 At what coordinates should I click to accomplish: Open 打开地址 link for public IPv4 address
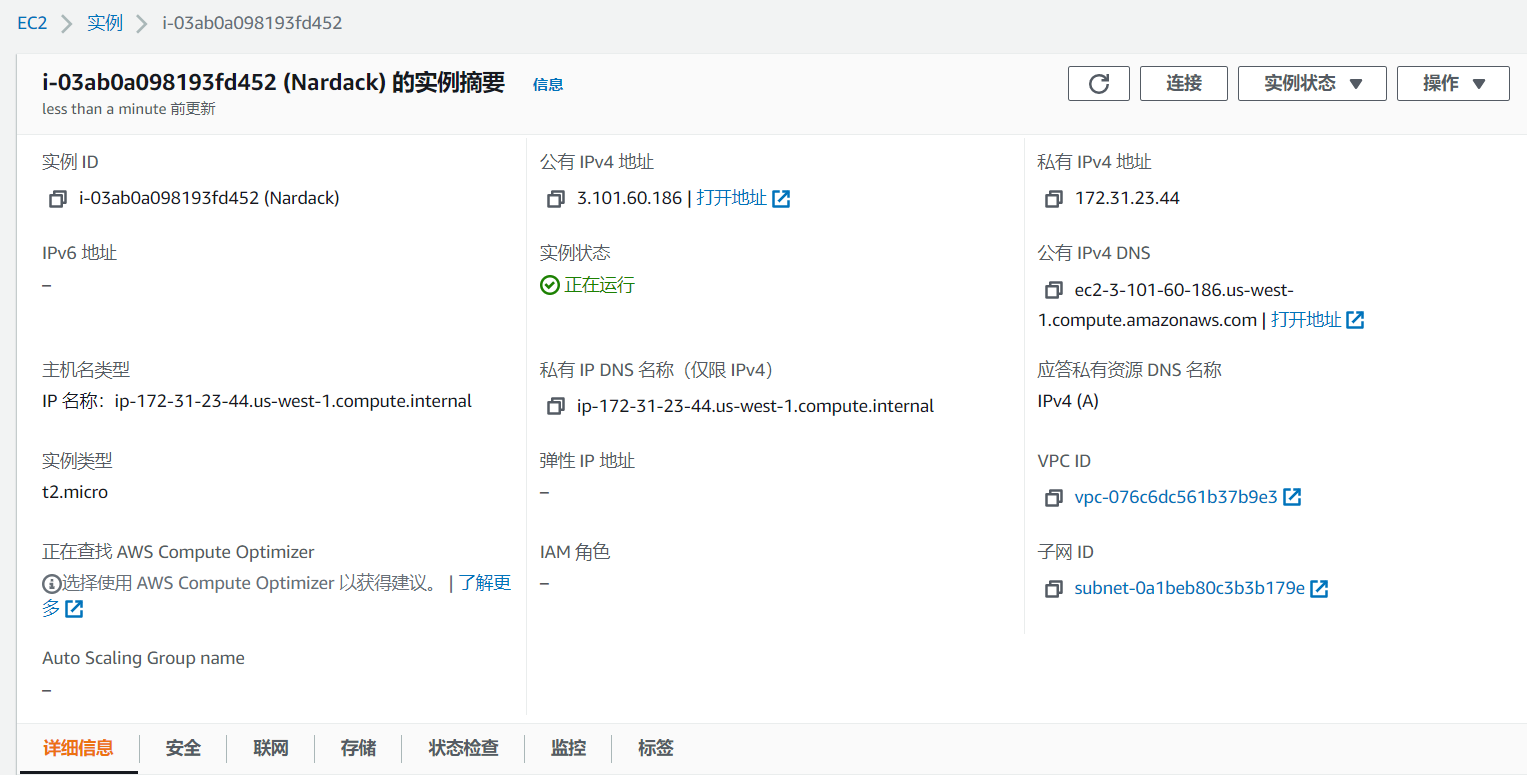click(x=732, y=198)
